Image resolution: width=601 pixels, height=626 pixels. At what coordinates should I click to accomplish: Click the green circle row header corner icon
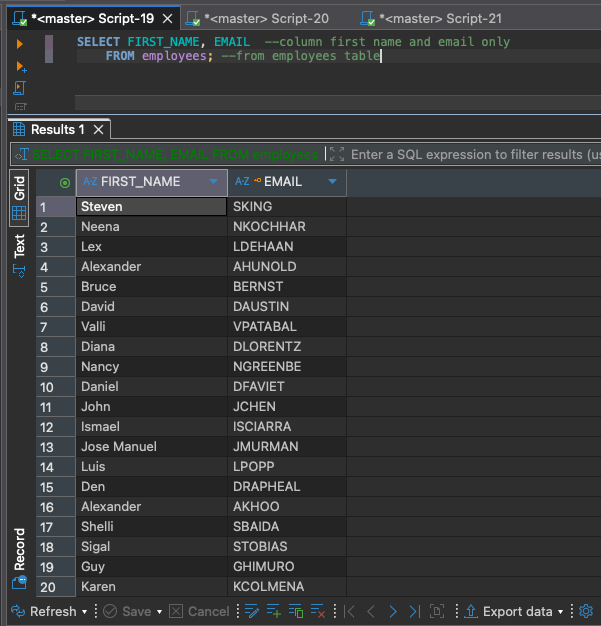point(65,183)
